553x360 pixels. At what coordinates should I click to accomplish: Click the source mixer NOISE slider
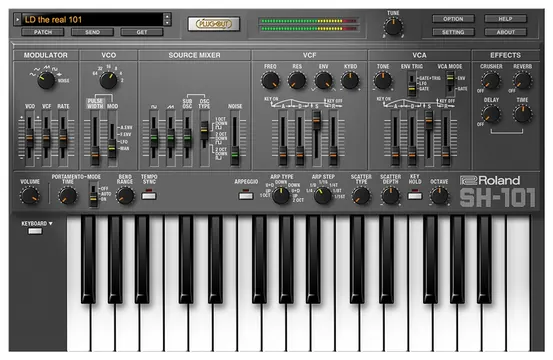pos(235,138)
